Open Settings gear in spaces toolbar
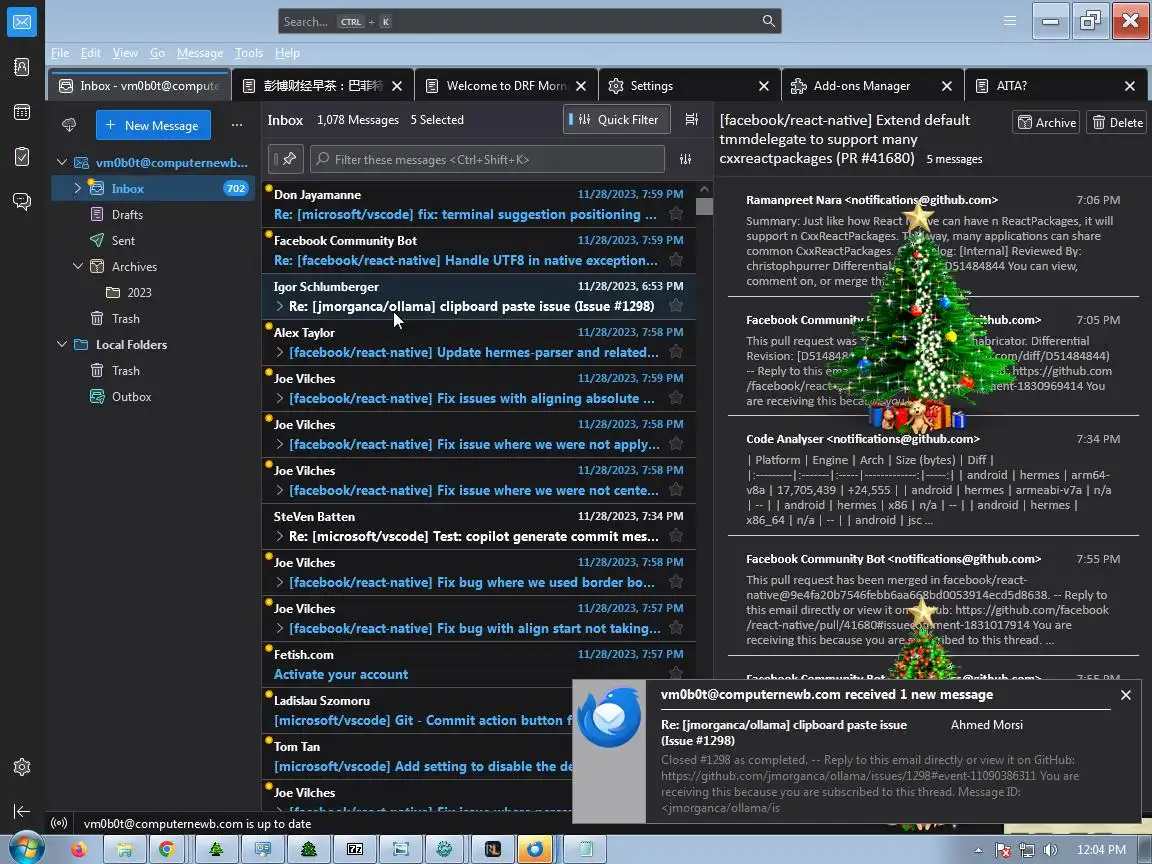The image size is (1152, 864). coord(22,767)
